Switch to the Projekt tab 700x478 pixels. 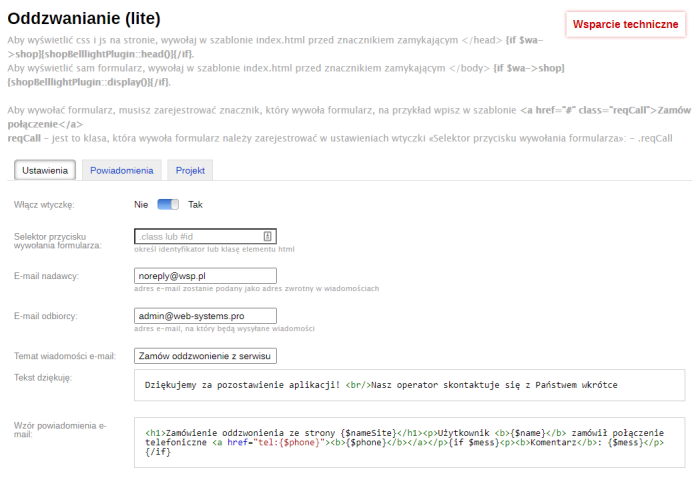point(190,171)
